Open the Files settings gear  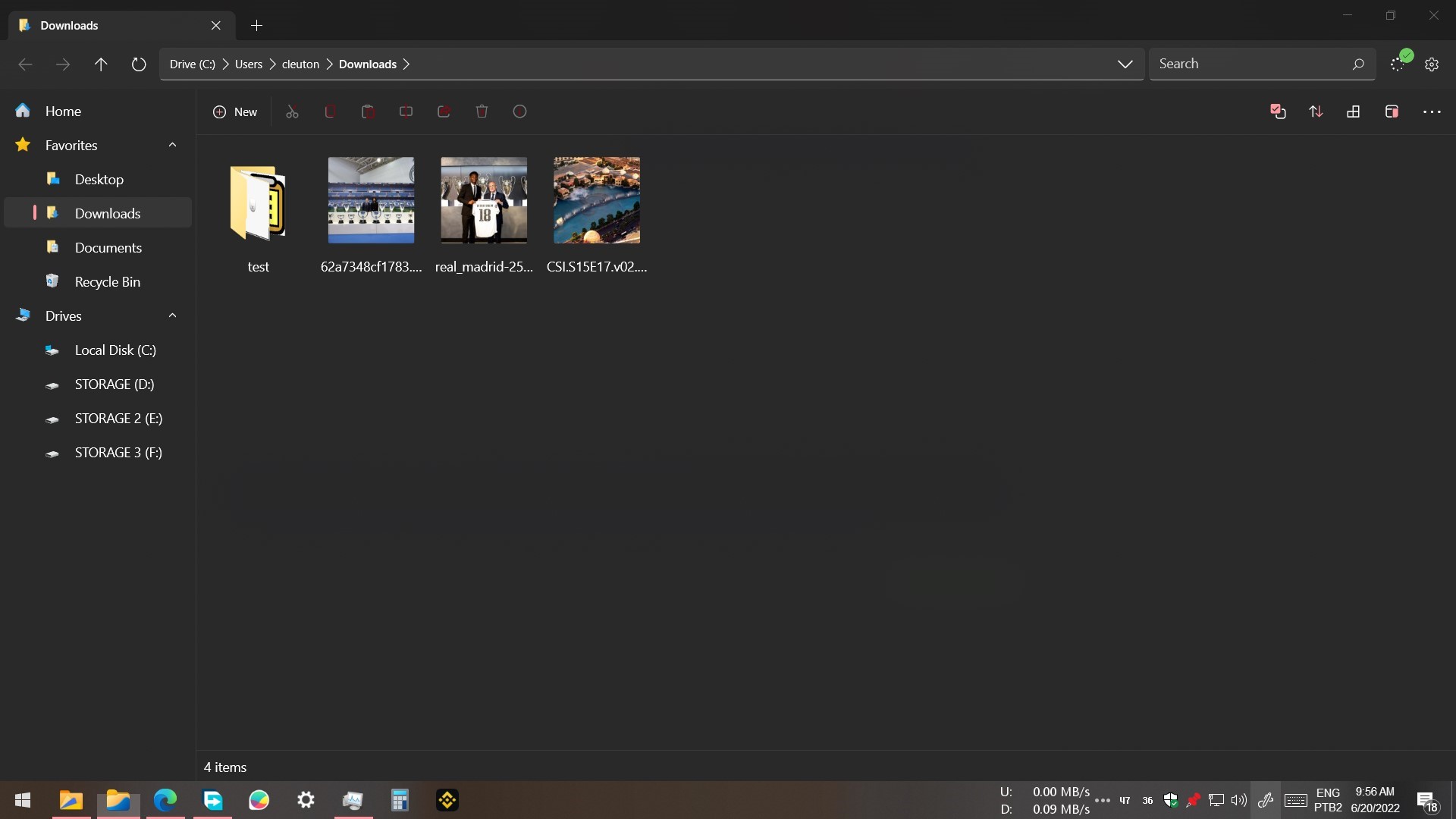pyautogui.click(x=1432, y=64)
